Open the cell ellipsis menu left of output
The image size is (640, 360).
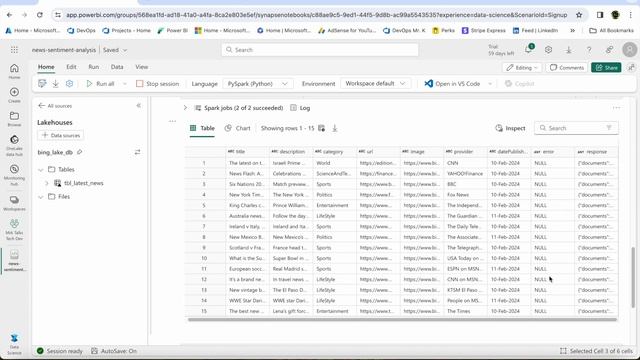tap(172, 121)
